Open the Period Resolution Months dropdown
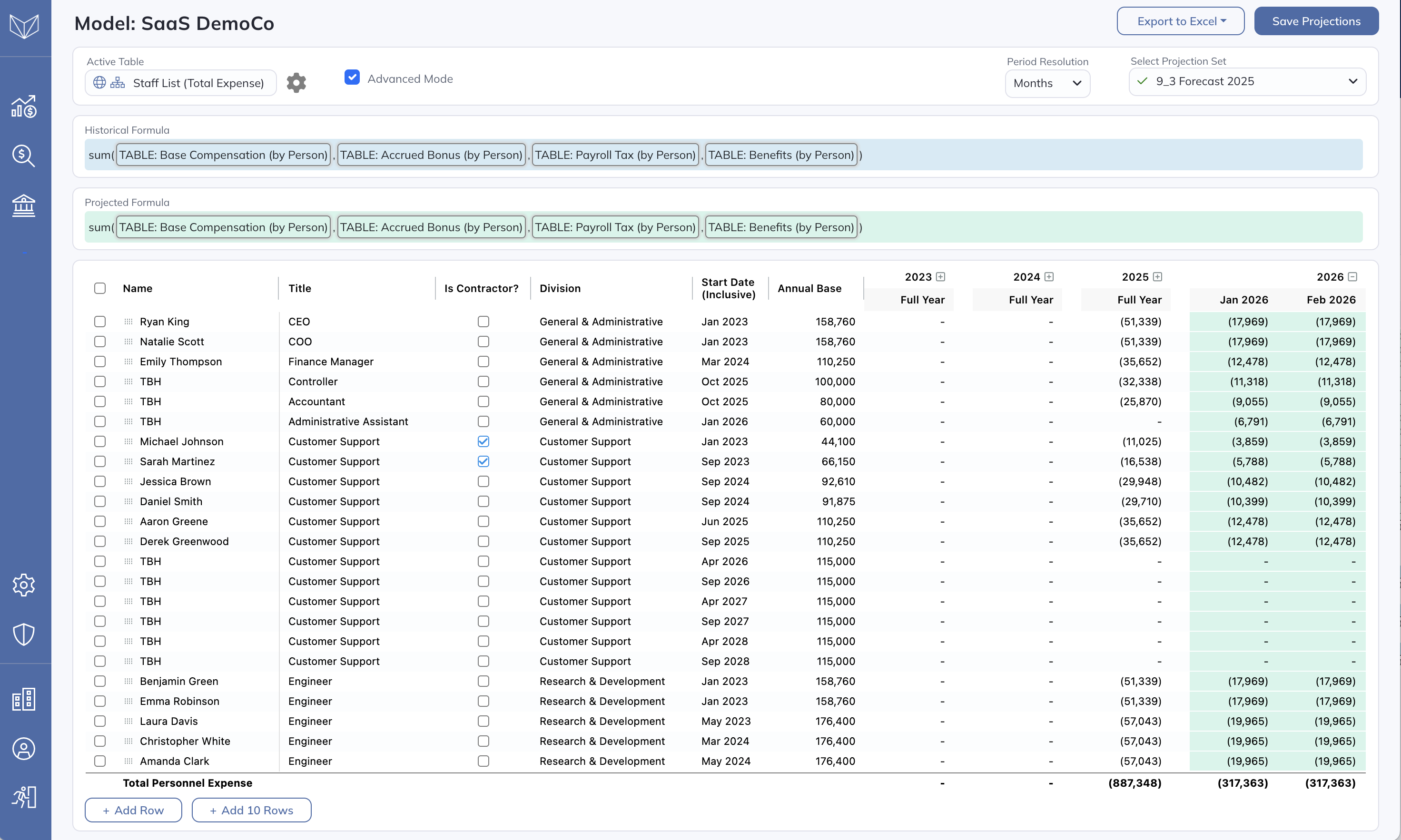 1047,83
